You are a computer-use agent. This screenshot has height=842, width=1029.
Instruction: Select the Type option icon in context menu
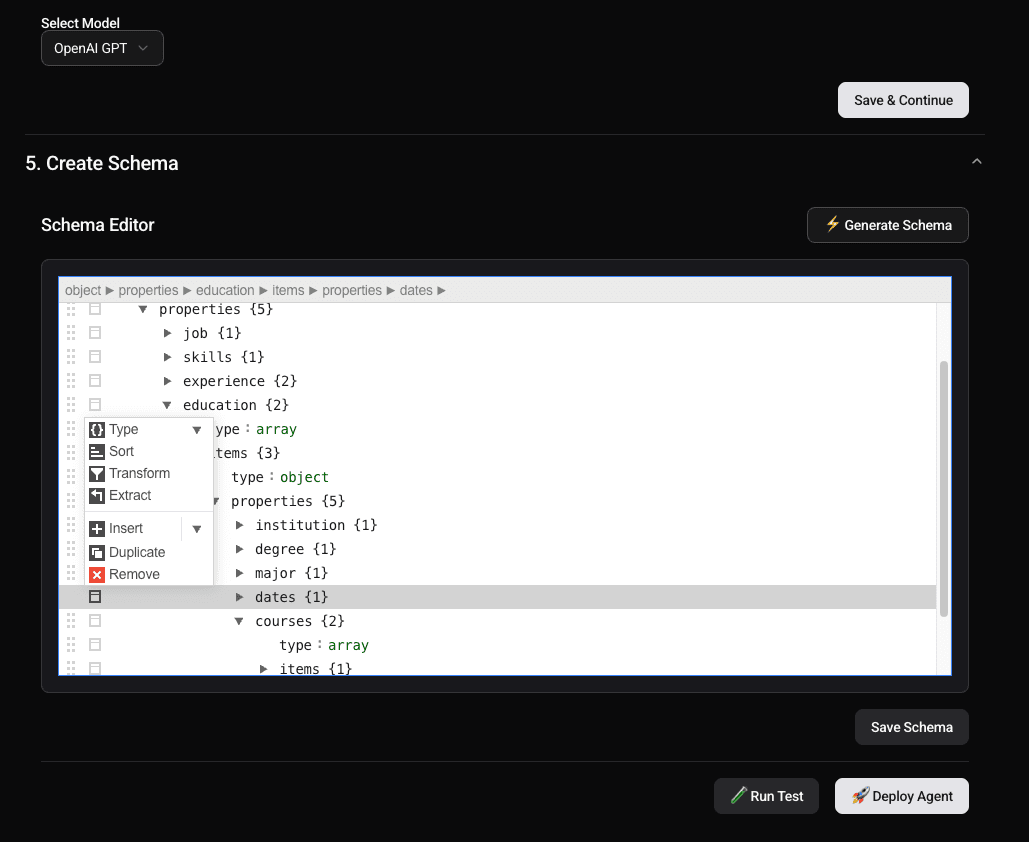[x=96, y=429]
